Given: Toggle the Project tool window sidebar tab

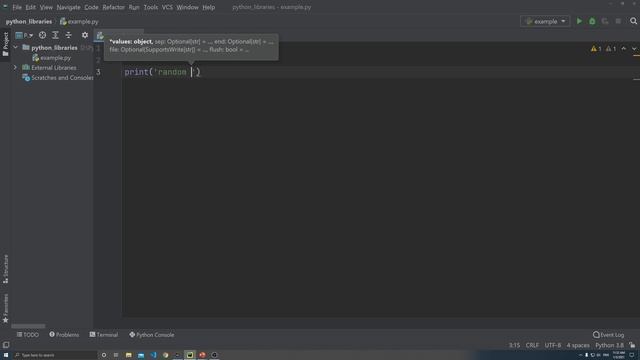Looking at the screenshot, I should (5, 44).
